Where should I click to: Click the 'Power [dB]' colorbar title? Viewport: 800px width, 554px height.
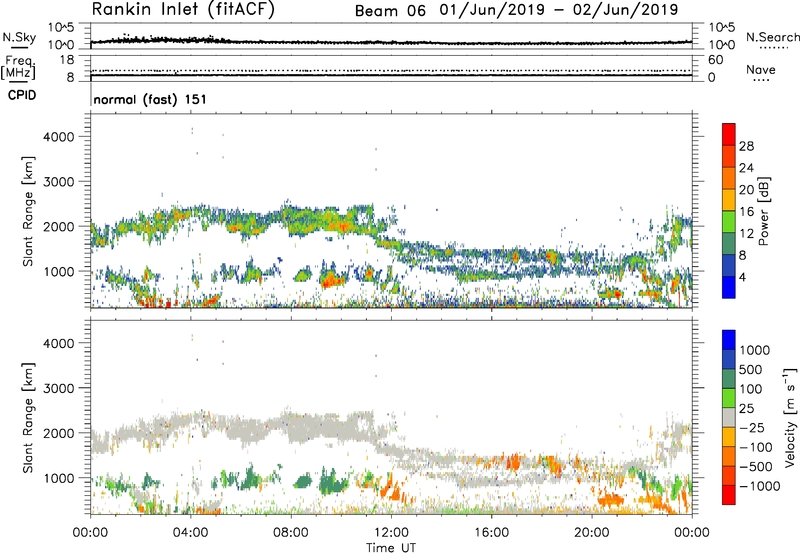764,211
